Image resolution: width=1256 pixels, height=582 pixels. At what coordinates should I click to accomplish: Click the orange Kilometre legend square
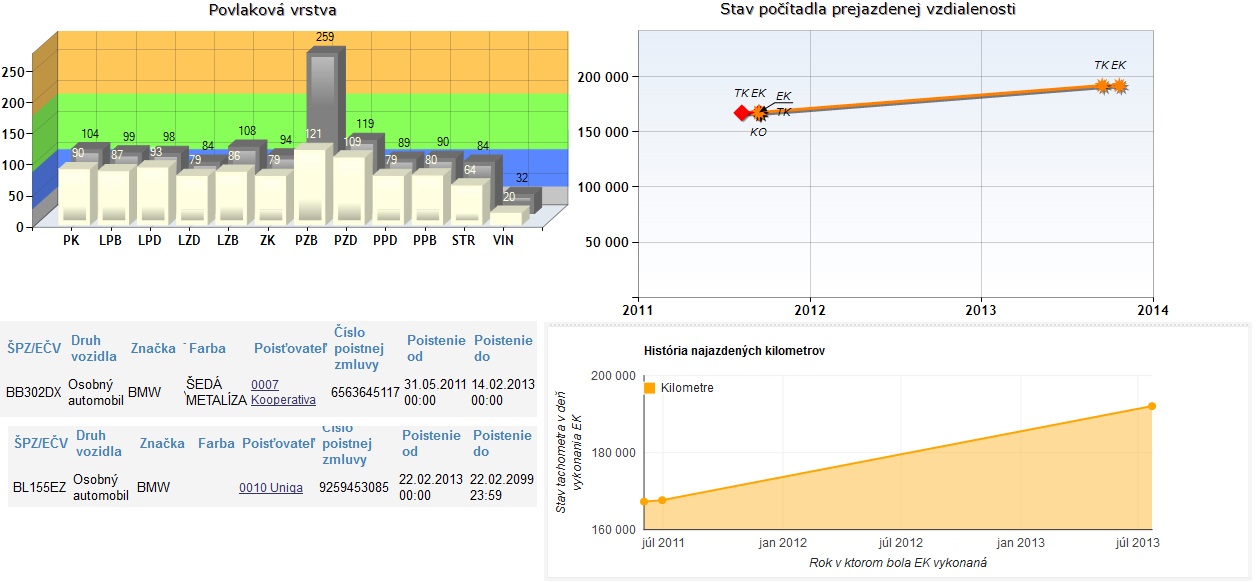(x=650, y=388)
